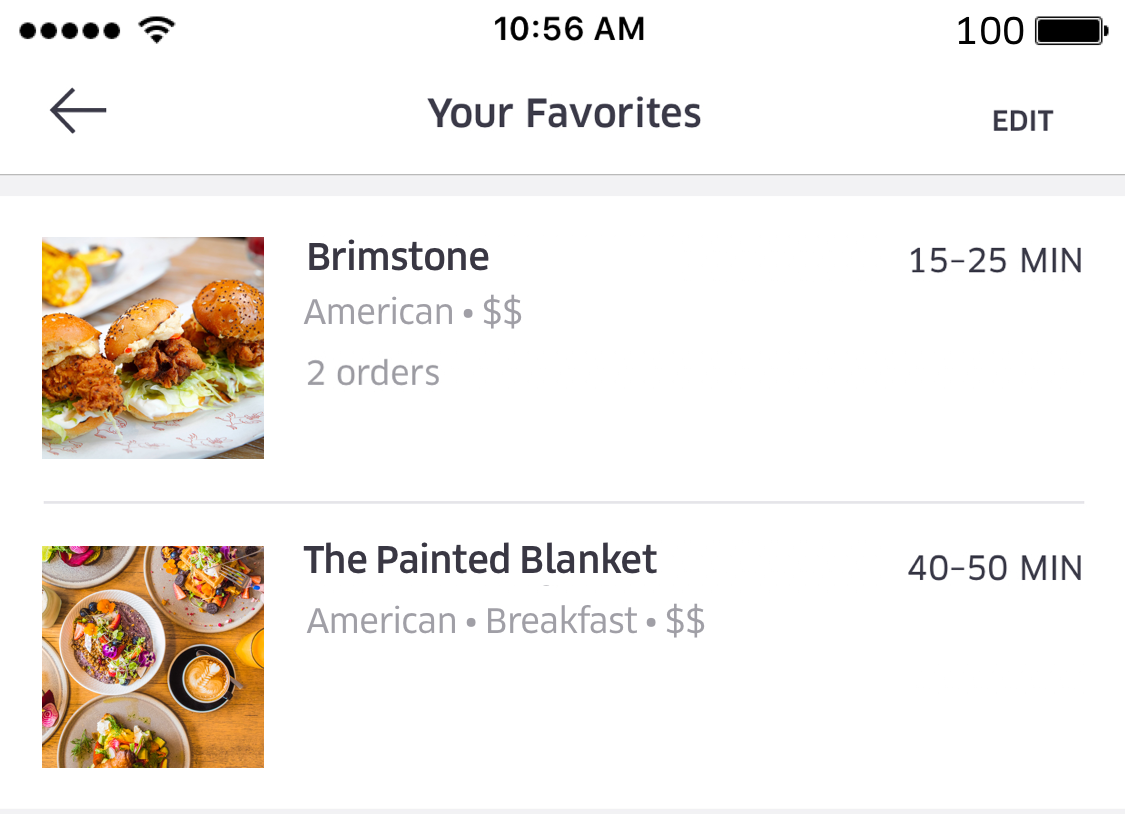Tap the 2 orders label under Brimstone
Screen dimensions: 1125x814
(x=373, y=373)
